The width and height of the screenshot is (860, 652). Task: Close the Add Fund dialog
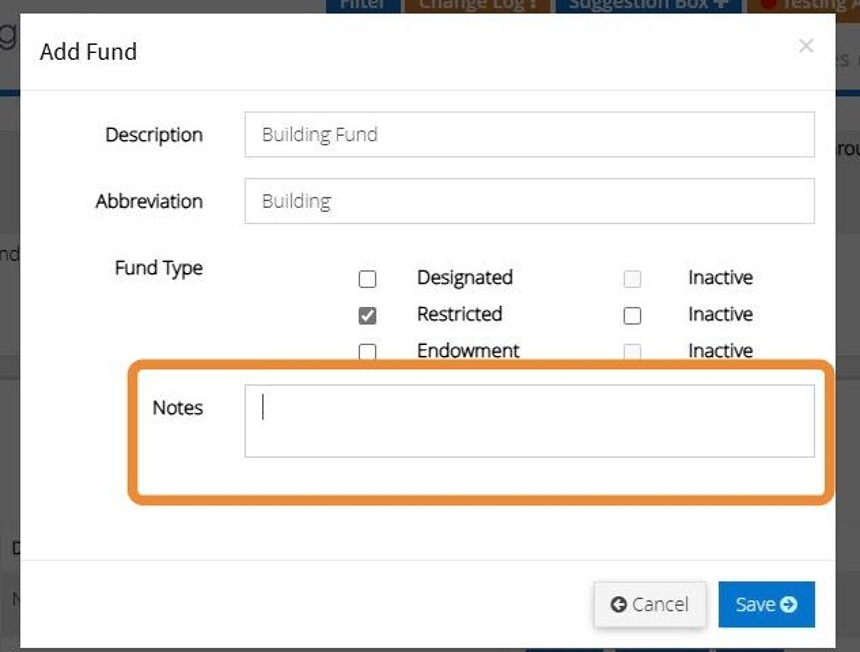coord(806,46)
